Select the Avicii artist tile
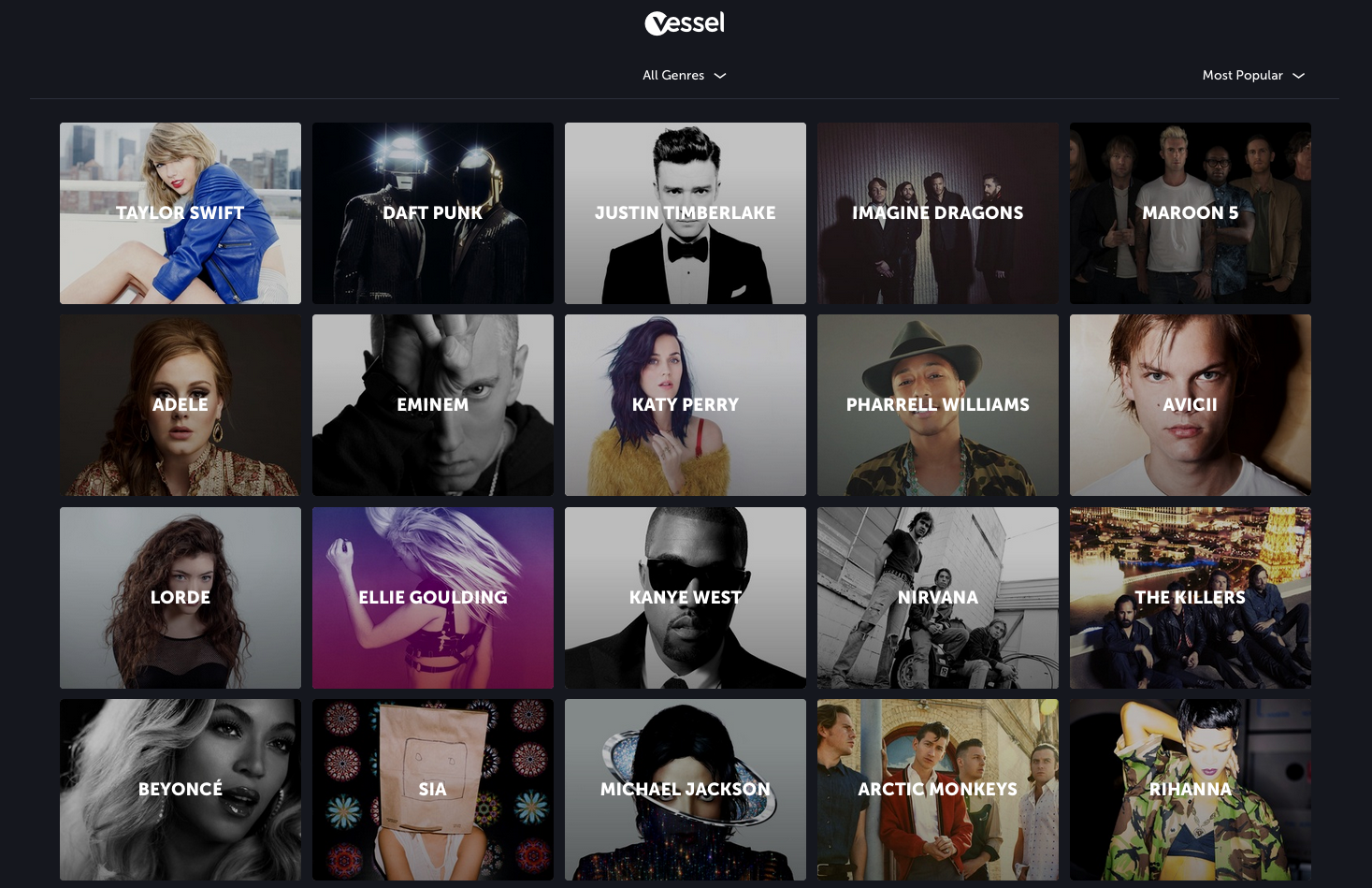This screenshot has height=888, width=1372. [1191, 405]
